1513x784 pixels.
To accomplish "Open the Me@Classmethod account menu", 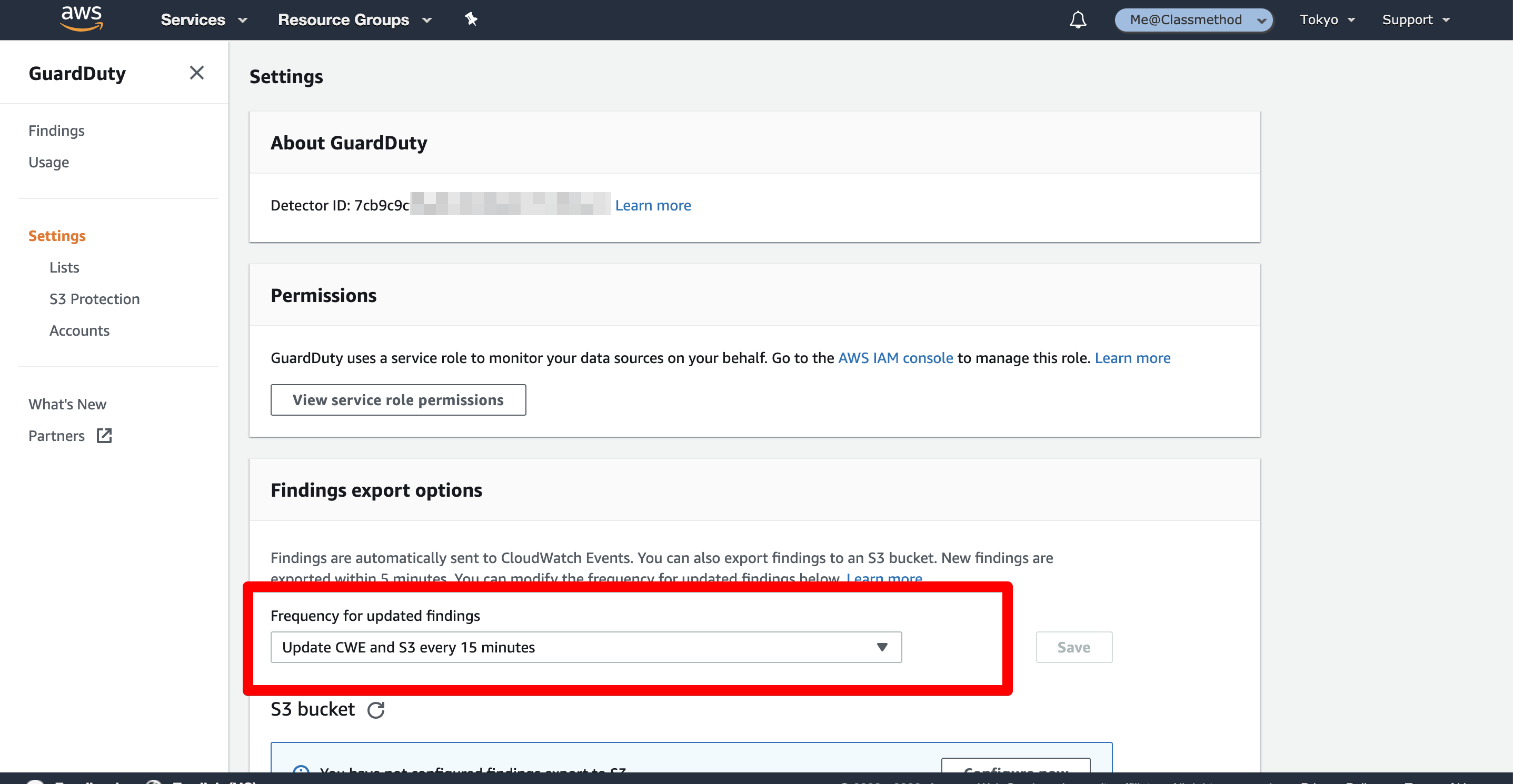I will pos(1194,20).
